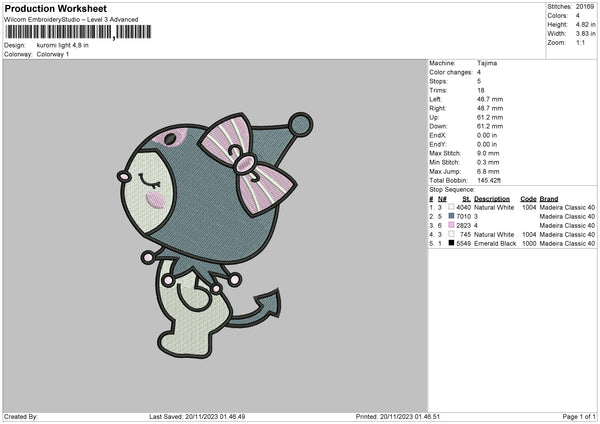600x424 pixels.
Task: Click the Max Stitch value 9.0 mm
Action: [488, 153]
